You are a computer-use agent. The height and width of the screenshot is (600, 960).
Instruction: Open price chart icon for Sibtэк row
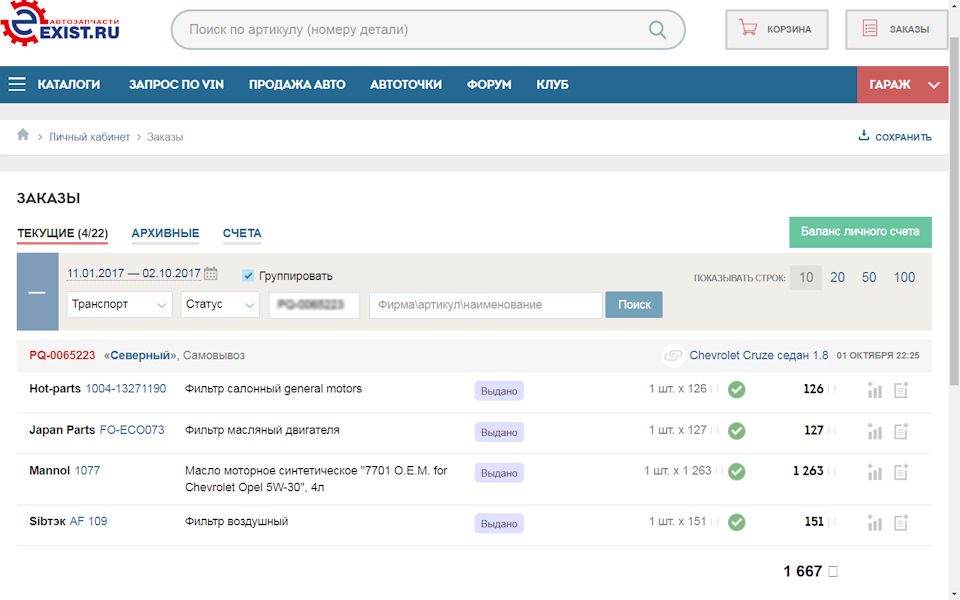pyautogui.click(x=875, y=523)
